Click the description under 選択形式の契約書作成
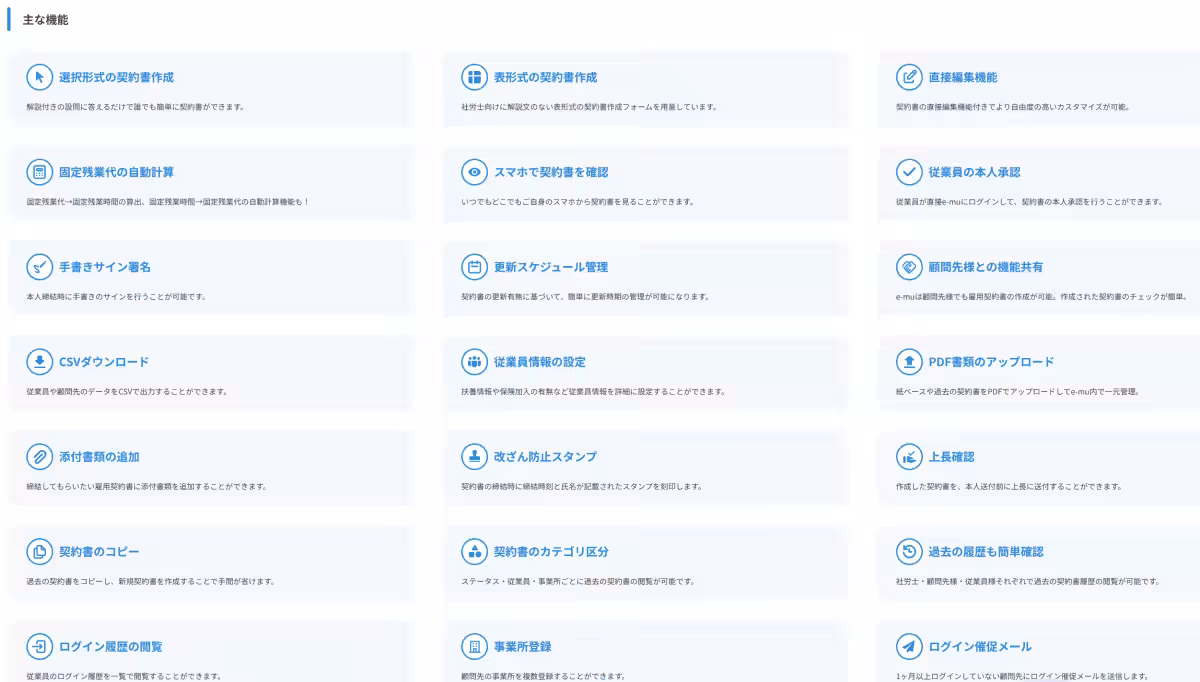The image size is (1200, 682). (x=136, y=107)
